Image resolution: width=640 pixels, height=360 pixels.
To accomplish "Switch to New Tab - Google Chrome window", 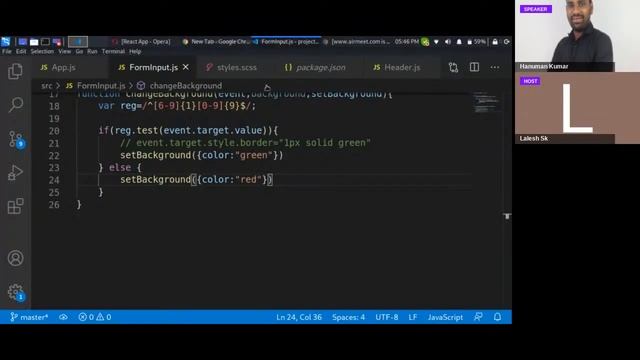I will tap(216, 42).
